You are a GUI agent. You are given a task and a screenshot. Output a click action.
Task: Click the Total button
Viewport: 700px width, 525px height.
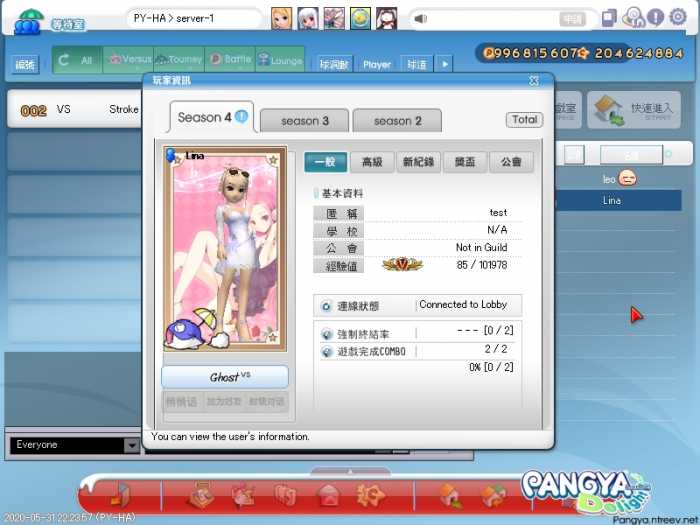click(x=524, y=120)
